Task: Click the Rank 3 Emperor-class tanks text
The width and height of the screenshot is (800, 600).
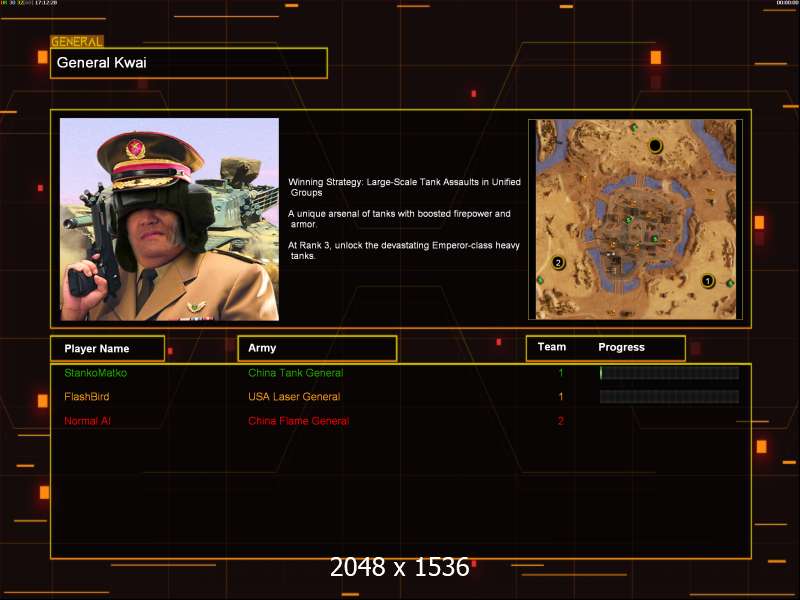Action: pyautogui.click(x=404, y=251)
